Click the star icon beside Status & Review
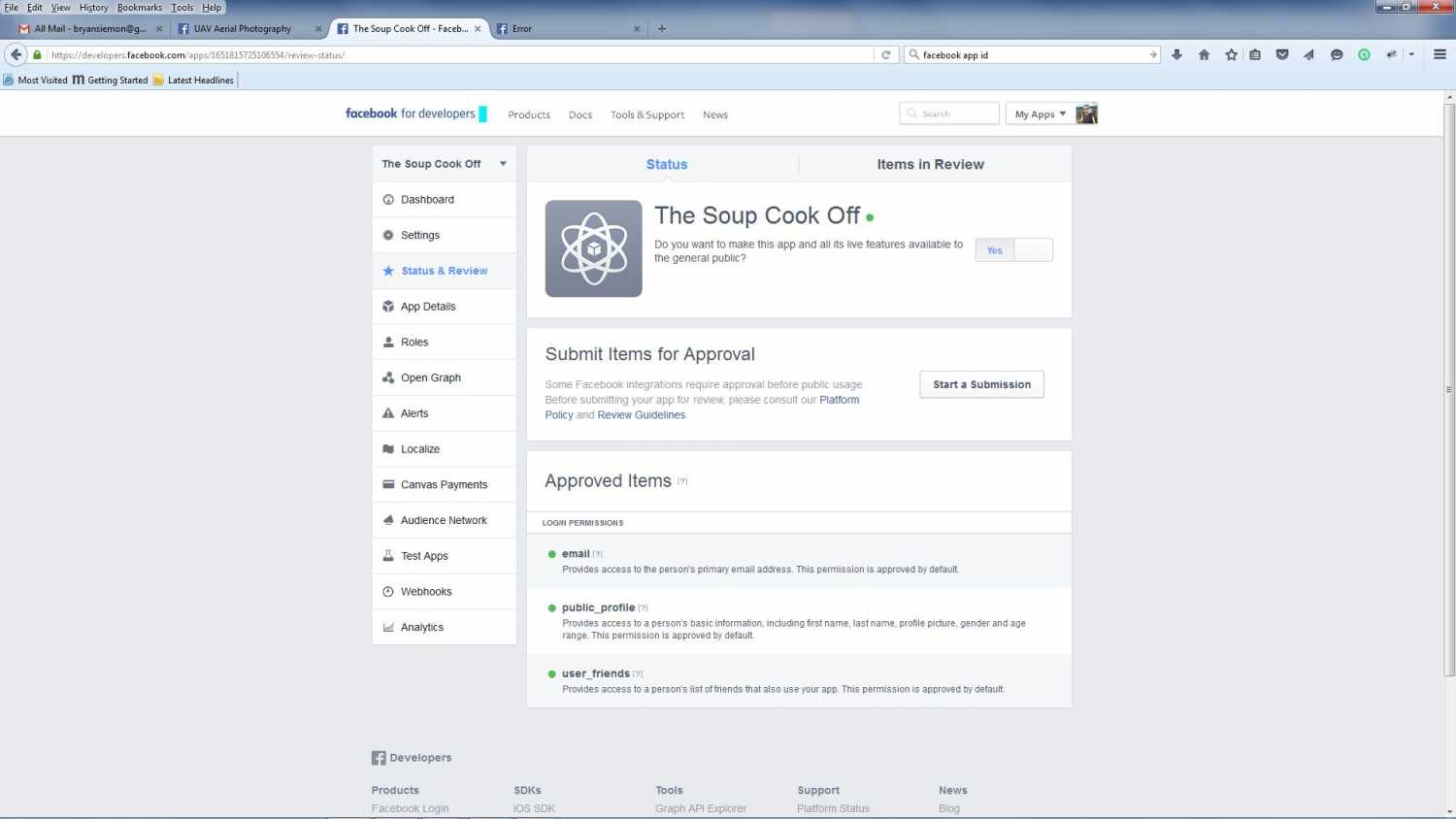The image size is (1456, 819). 388,271
